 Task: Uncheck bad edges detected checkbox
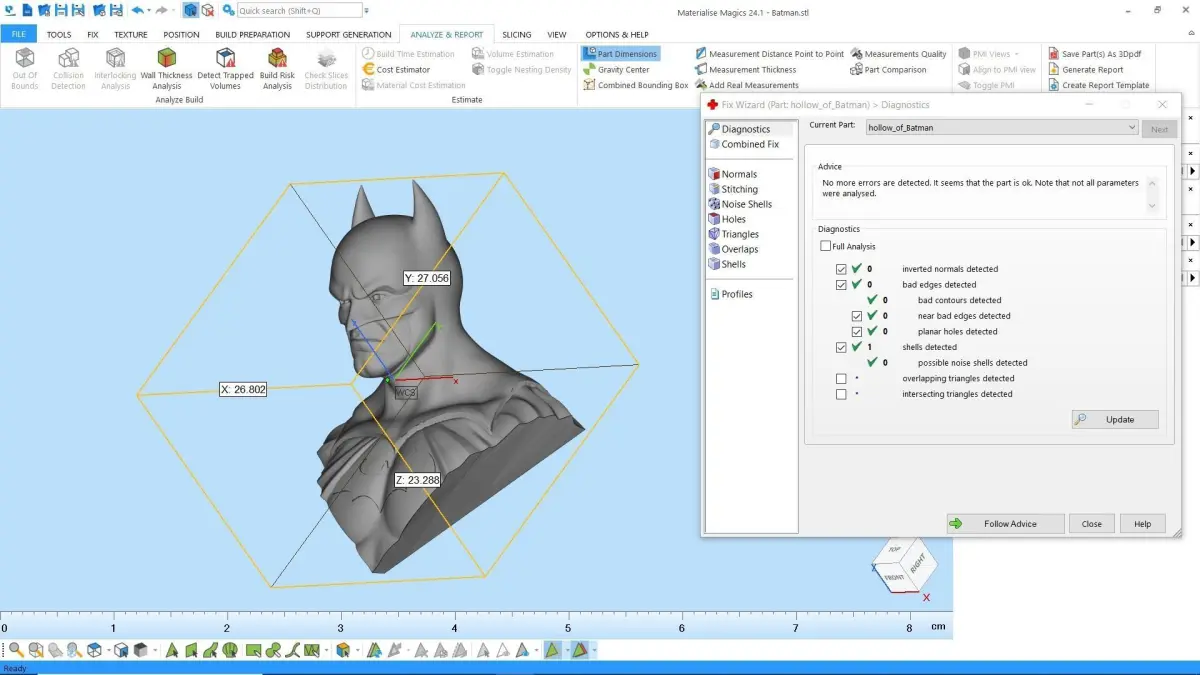click(841, 285)
